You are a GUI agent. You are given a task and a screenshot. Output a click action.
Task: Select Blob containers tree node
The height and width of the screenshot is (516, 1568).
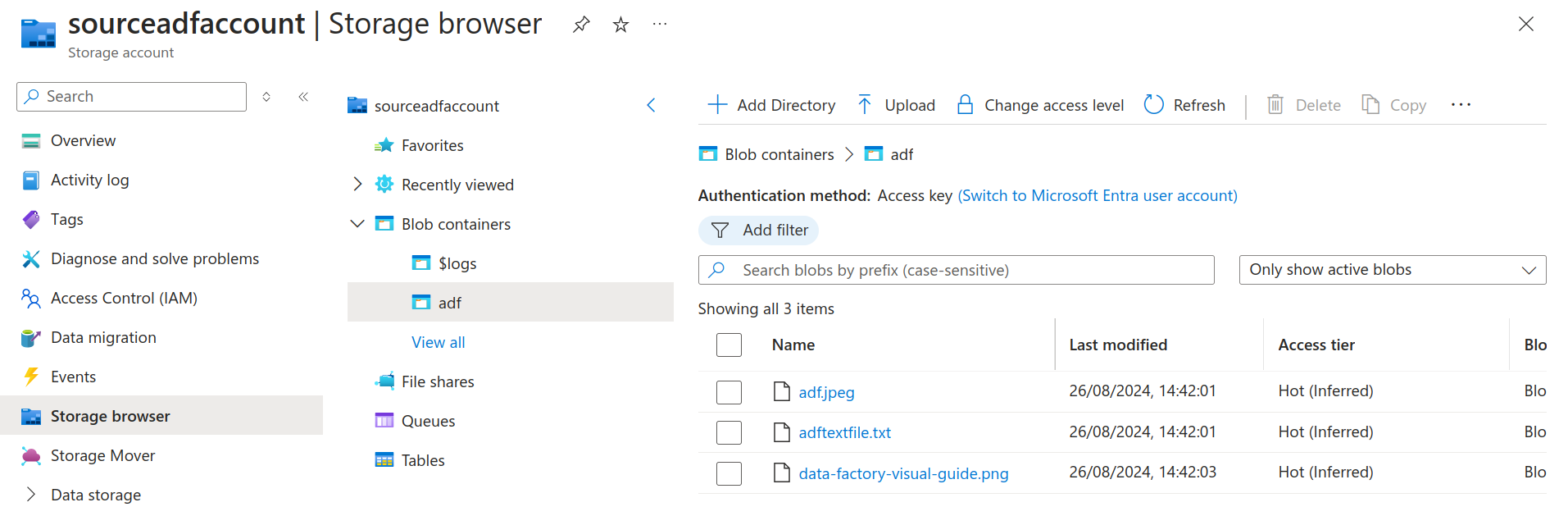[456, 224]
